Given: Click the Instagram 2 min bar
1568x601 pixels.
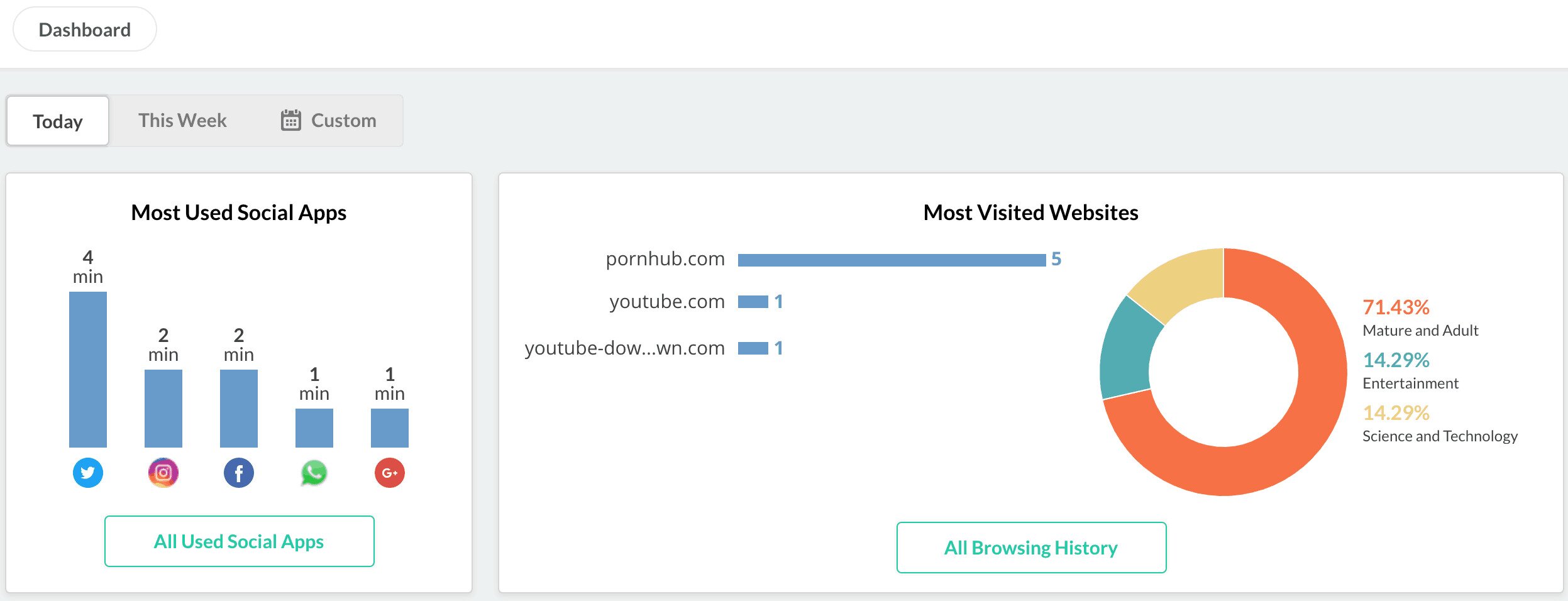Looking at the screenshot, I should (163, 409).
